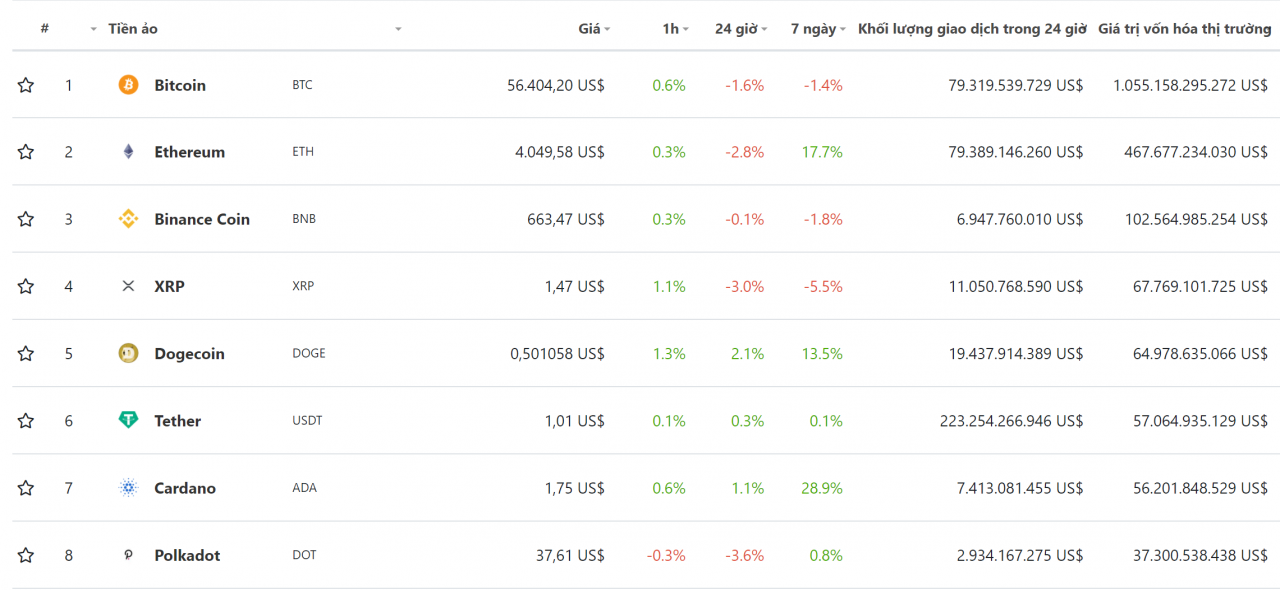Click the Bitcoin coin logo icon
The height and width of the screenshot is (590, 1280).
click(128, 85)
